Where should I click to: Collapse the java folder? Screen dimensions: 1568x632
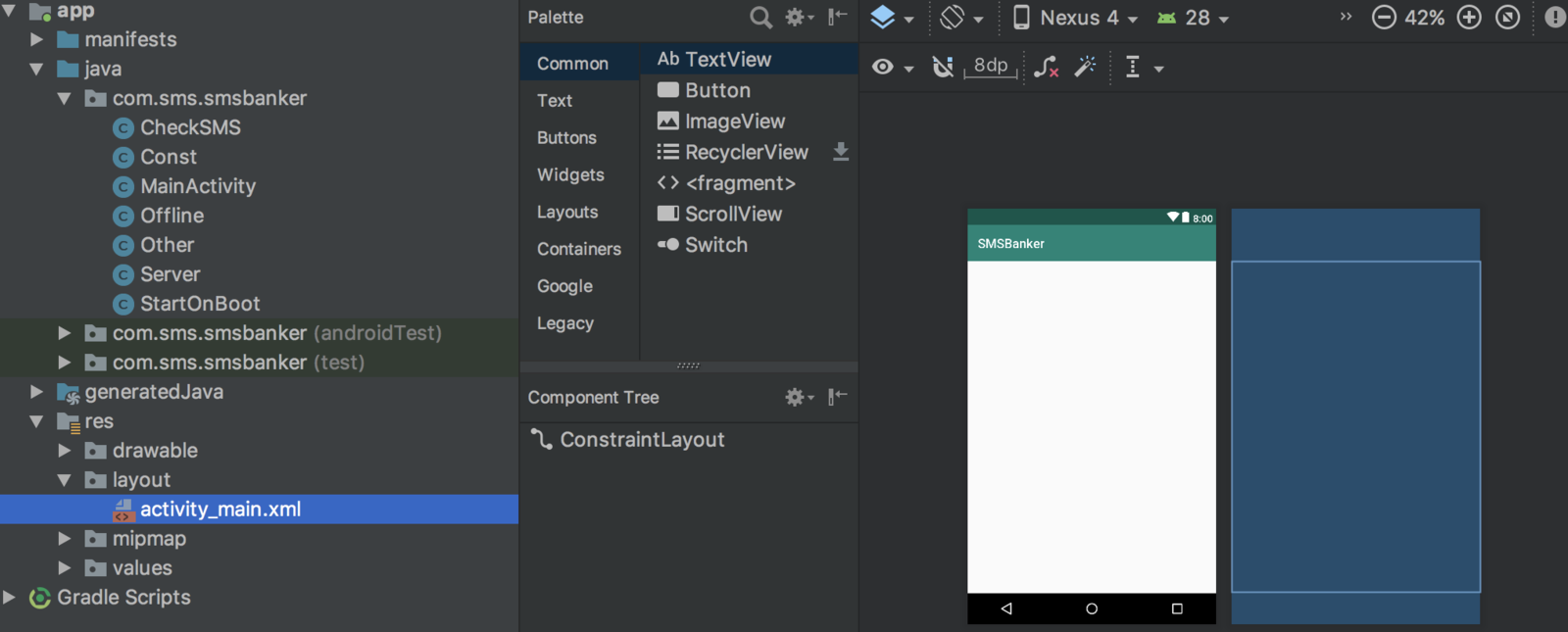tap(36, 69)
